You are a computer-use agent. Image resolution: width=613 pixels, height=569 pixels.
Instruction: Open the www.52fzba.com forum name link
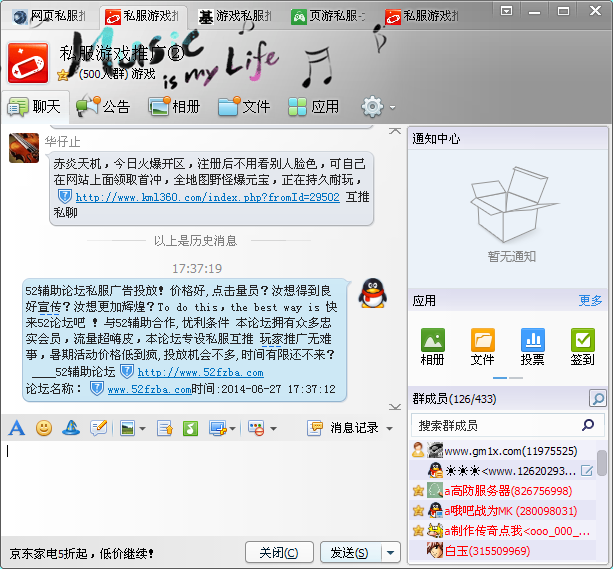pyautogui.click(x=149, y=390)
